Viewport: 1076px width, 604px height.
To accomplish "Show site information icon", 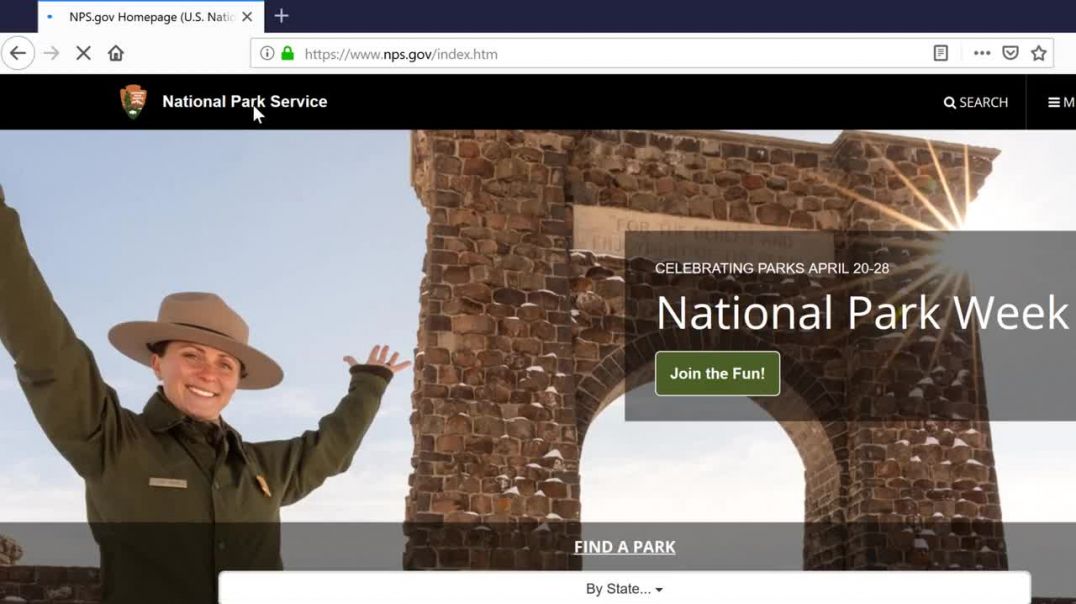I will [267, 54].
